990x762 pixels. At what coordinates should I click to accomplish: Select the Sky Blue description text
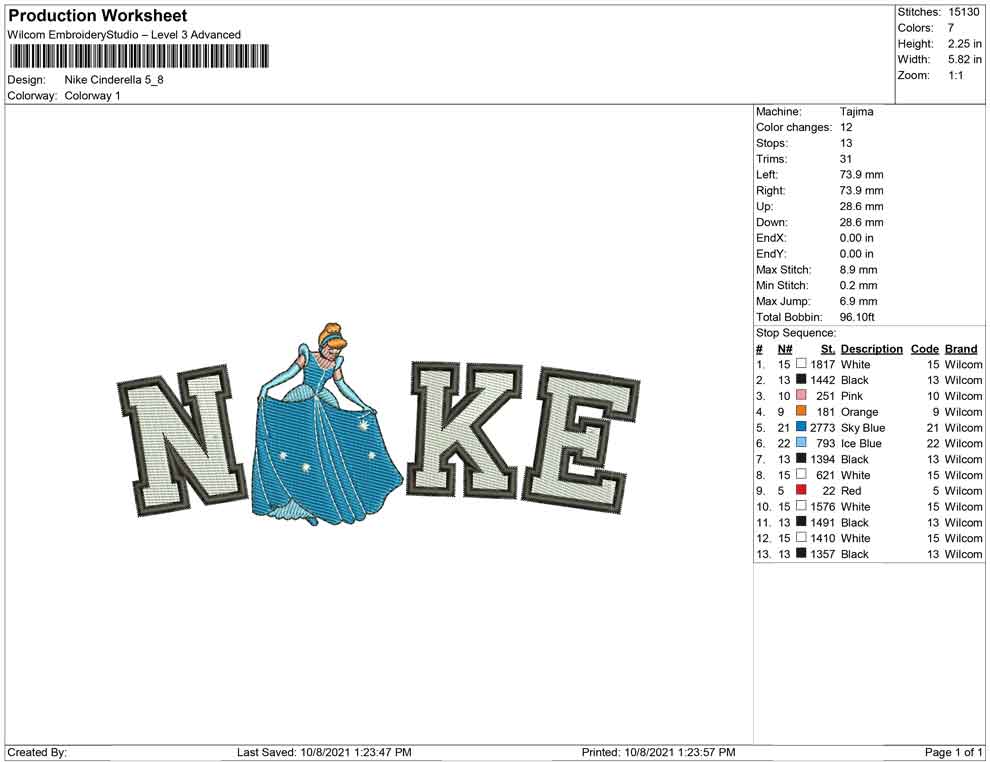[x=862, y=428]
